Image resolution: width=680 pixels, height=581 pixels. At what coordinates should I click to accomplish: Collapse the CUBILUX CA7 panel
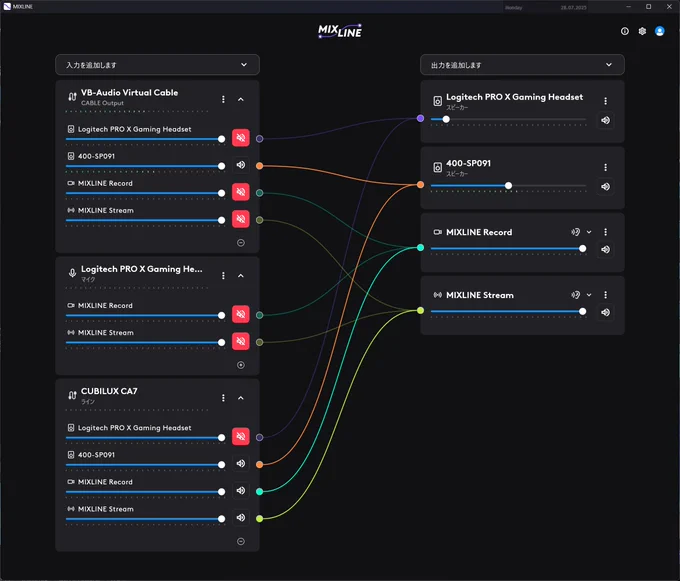pos(241,398)
